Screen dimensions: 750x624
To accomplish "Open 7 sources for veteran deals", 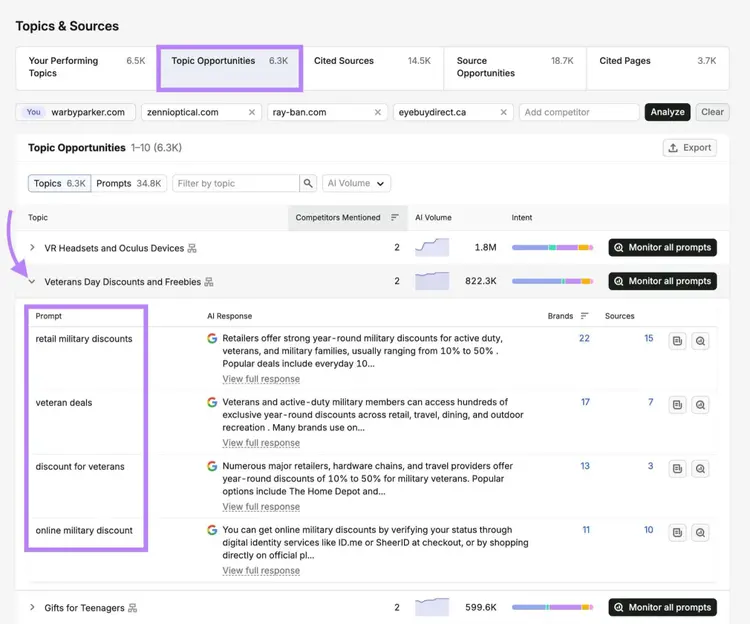I will pos(651,402).
